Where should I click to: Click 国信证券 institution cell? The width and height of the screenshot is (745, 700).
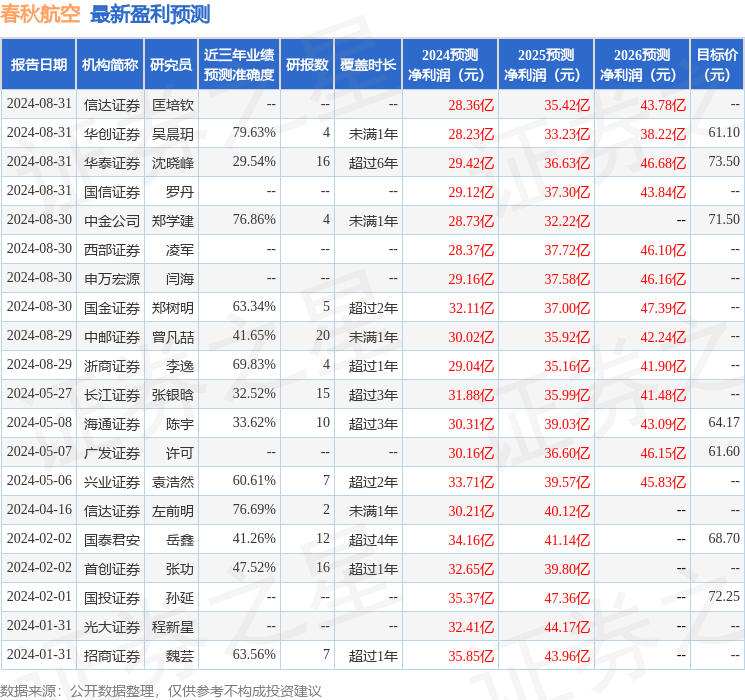coord(112,192)
